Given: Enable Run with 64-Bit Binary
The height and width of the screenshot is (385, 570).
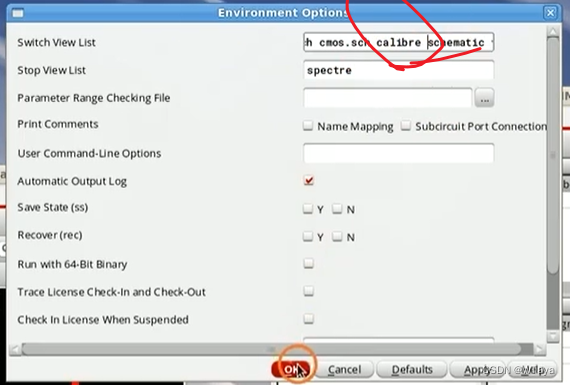Looking at the screenshot, I should [309, 263].
